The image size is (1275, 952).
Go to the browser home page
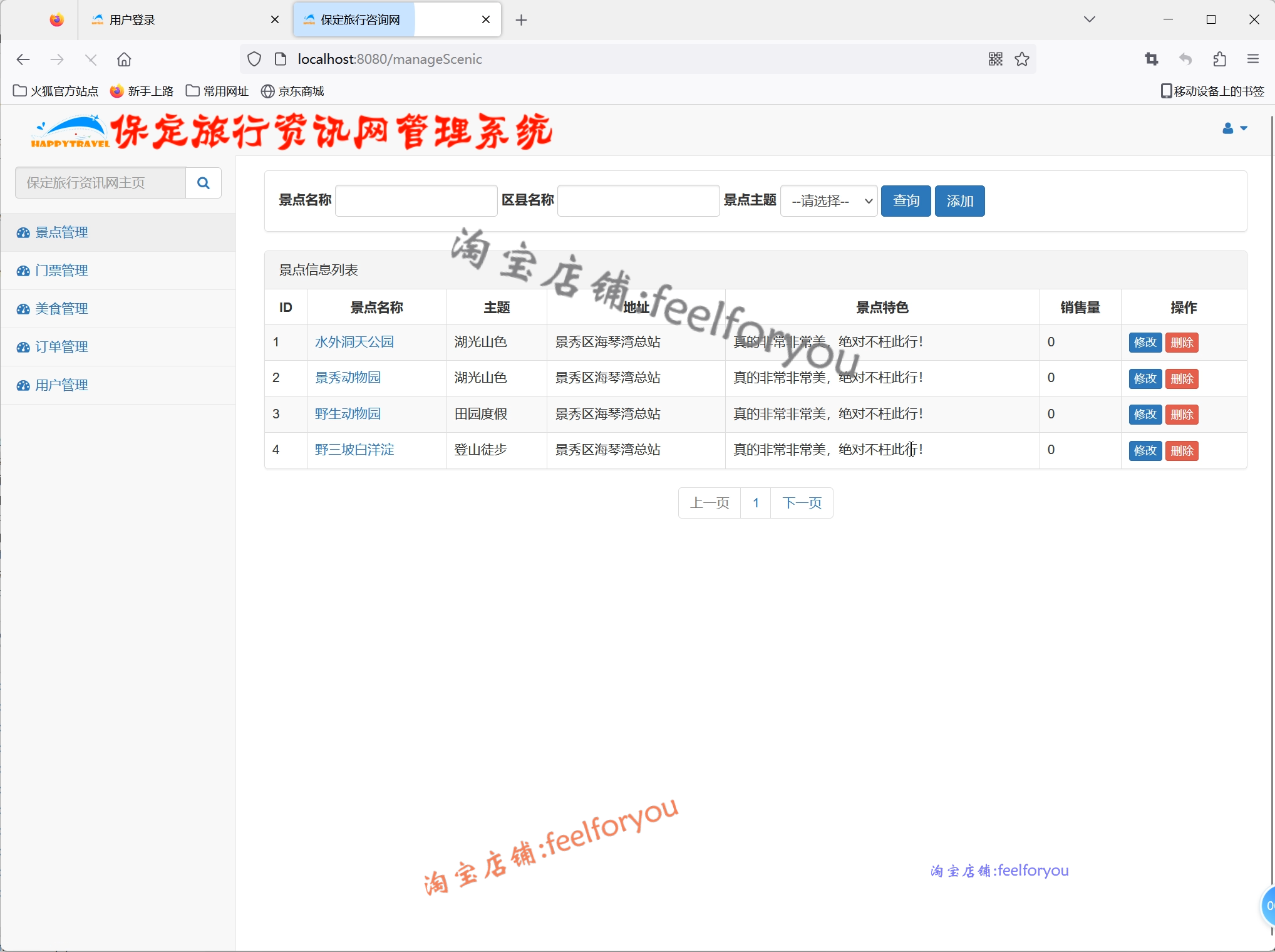(x=124, y=59)
